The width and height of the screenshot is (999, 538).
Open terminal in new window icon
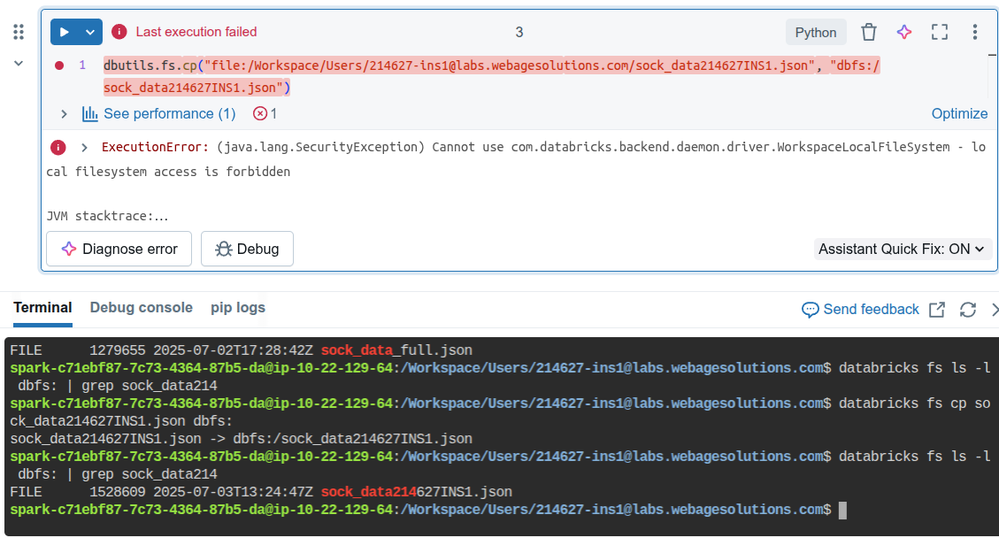pos(937,310)
